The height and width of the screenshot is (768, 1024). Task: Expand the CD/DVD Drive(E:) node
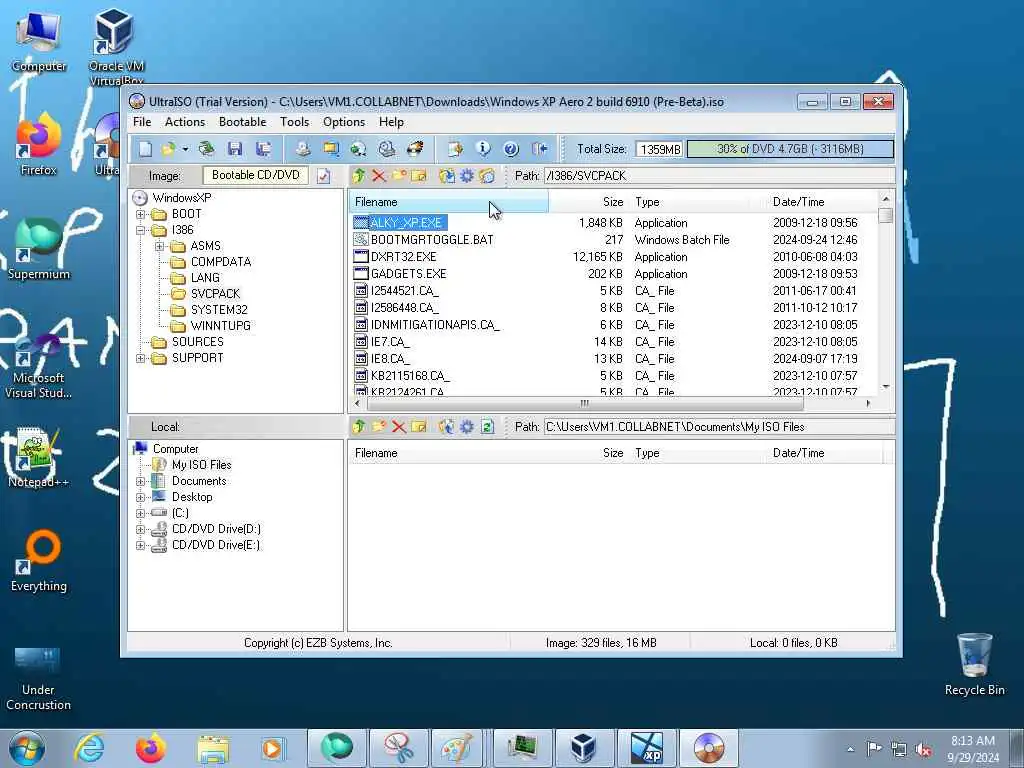coord(140,545)
